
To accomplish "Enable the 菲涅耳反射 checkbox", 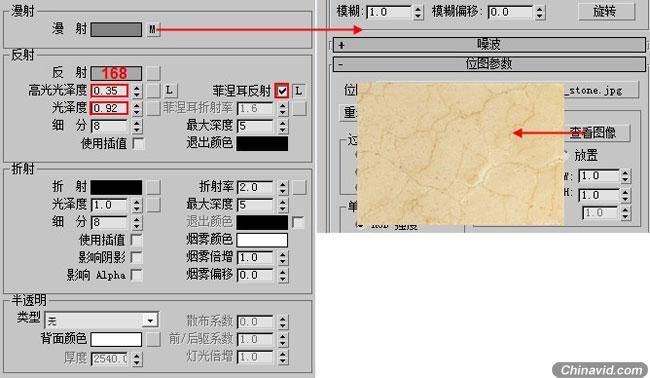I will pyautogui.click(x=282, y=91).
